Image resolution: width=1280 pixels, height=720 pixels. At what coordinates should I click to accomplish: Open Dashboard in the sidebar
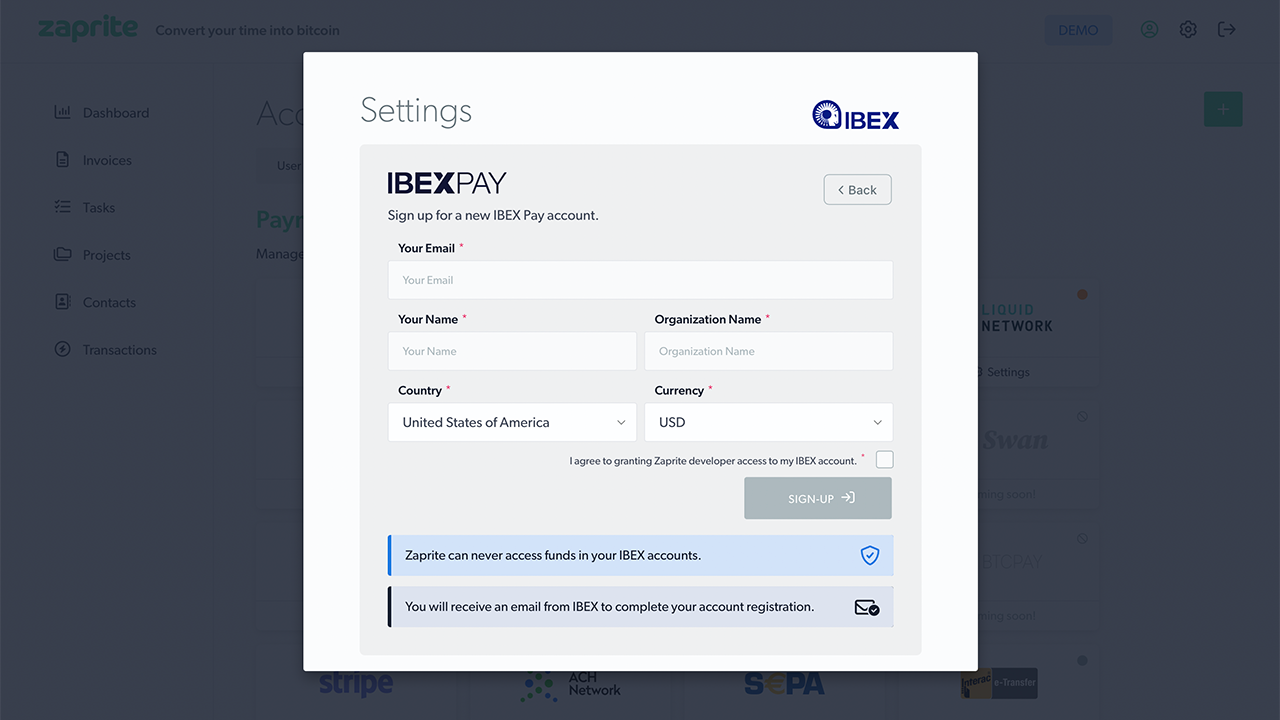(116, 113)
